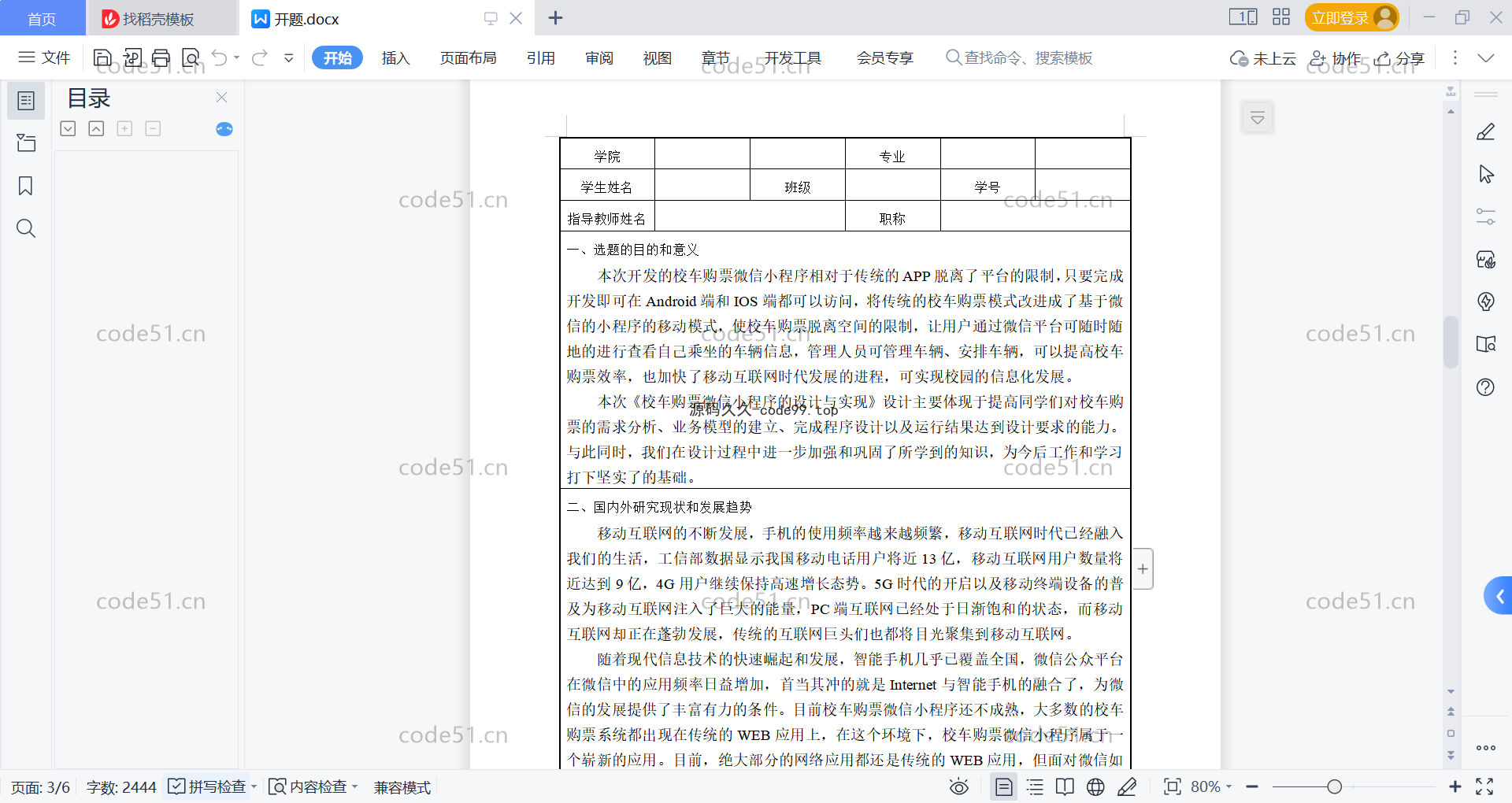Expand the blue side panel arrow

1499,597
